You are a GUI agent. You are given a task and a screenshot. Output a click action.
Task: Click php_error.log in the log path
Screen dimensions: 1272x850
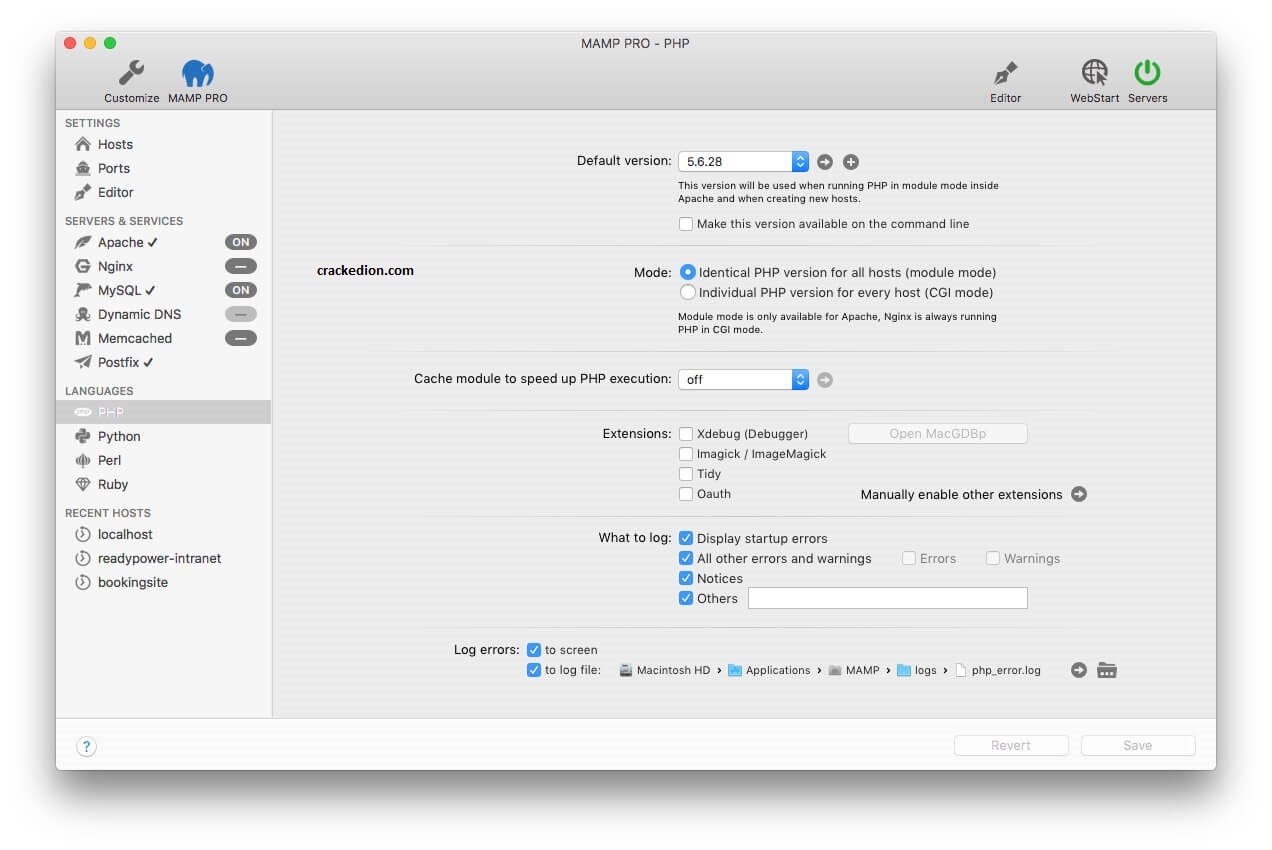click(x=998, y=670)
